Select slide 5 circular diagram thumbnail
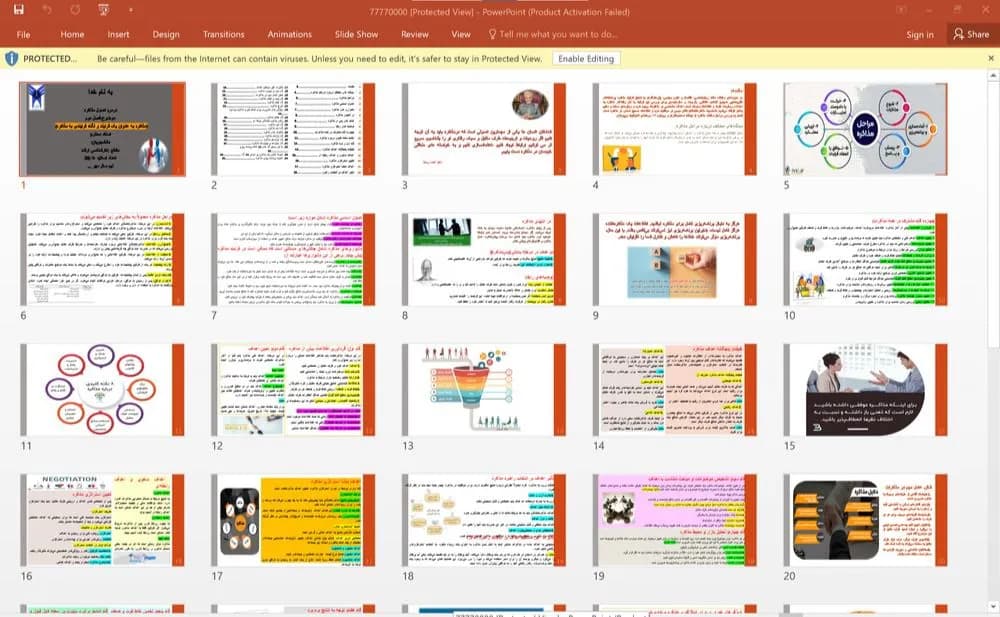The height and width of the screenshot is (617, 1000). [x=865, y=129]
